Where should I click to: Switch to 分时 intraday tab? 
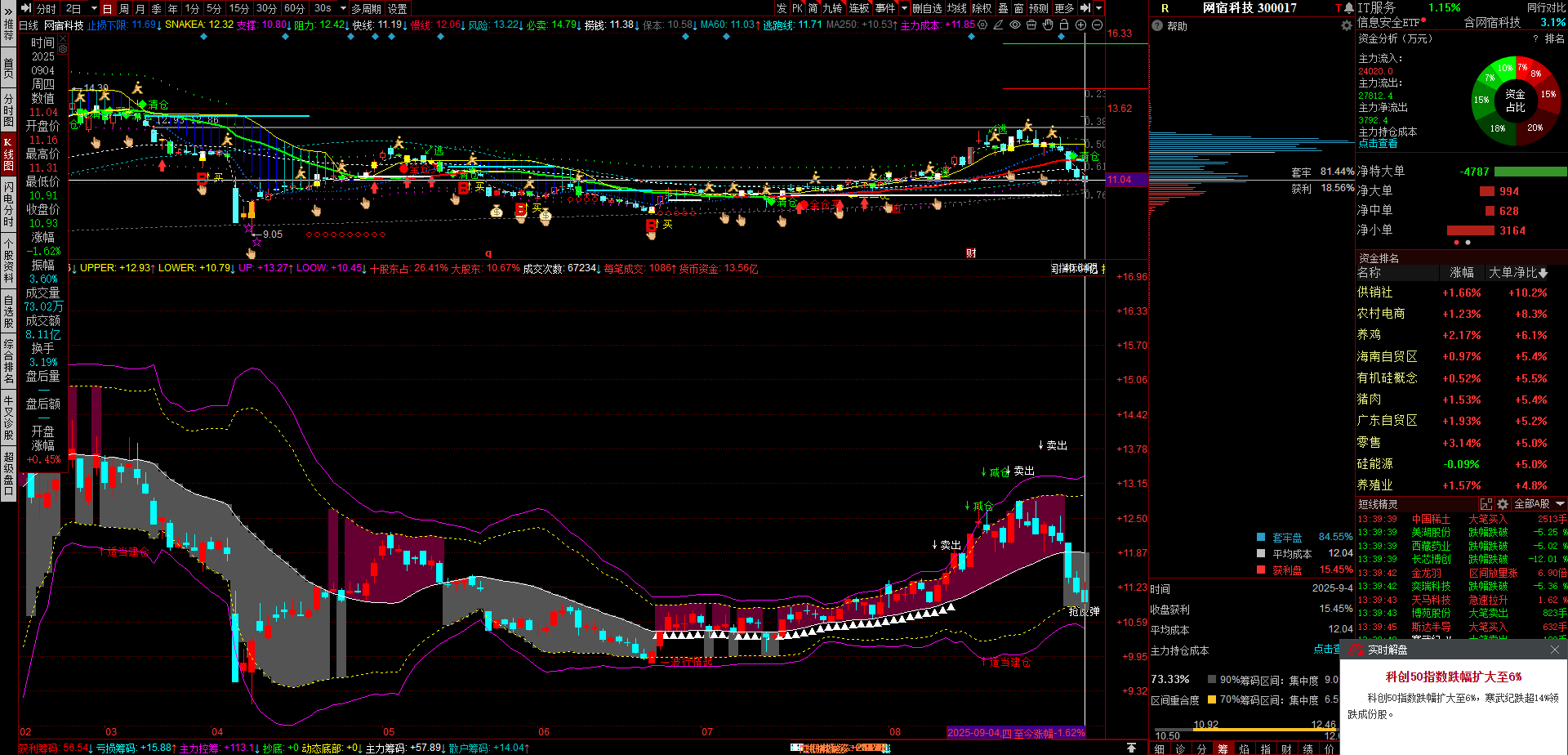[47, 8]
